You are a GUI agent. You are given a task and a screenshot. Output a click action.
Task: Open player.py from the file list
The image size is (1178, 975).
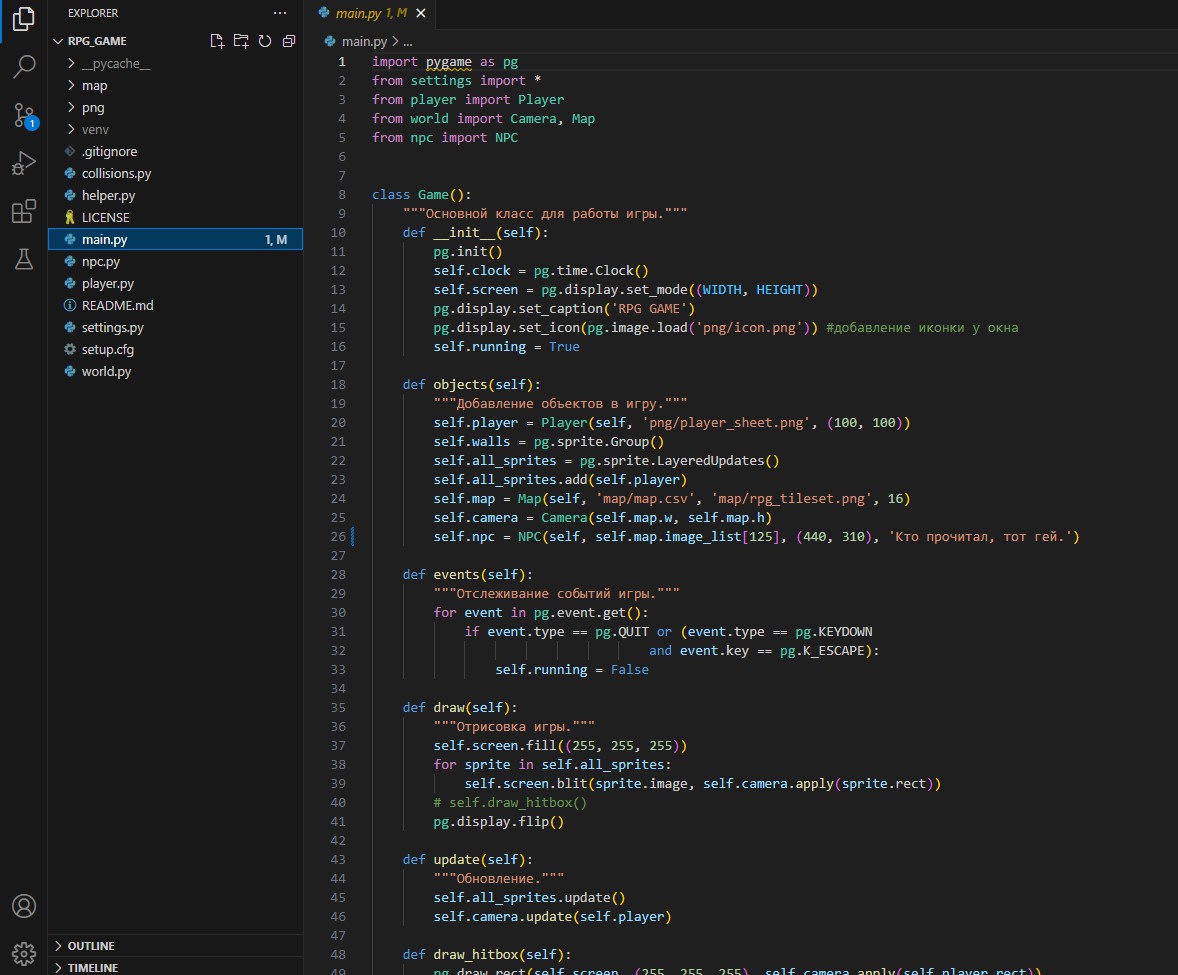[x=108, y=283]
